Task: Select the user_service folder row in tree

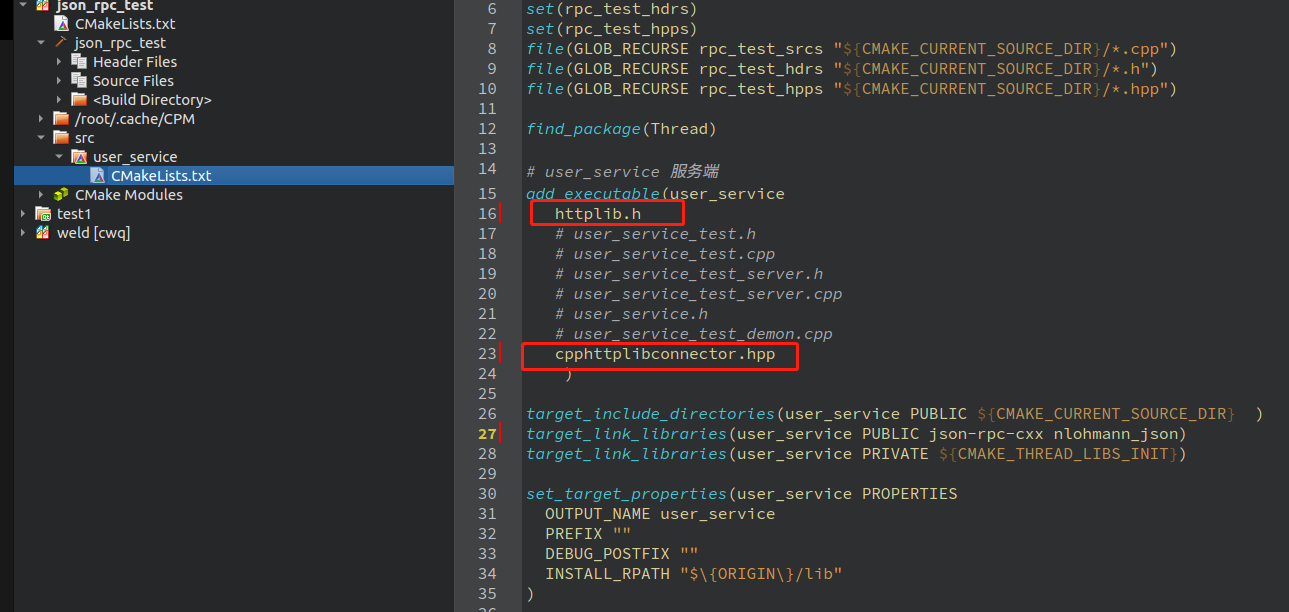Action: (x=234, y=156)
